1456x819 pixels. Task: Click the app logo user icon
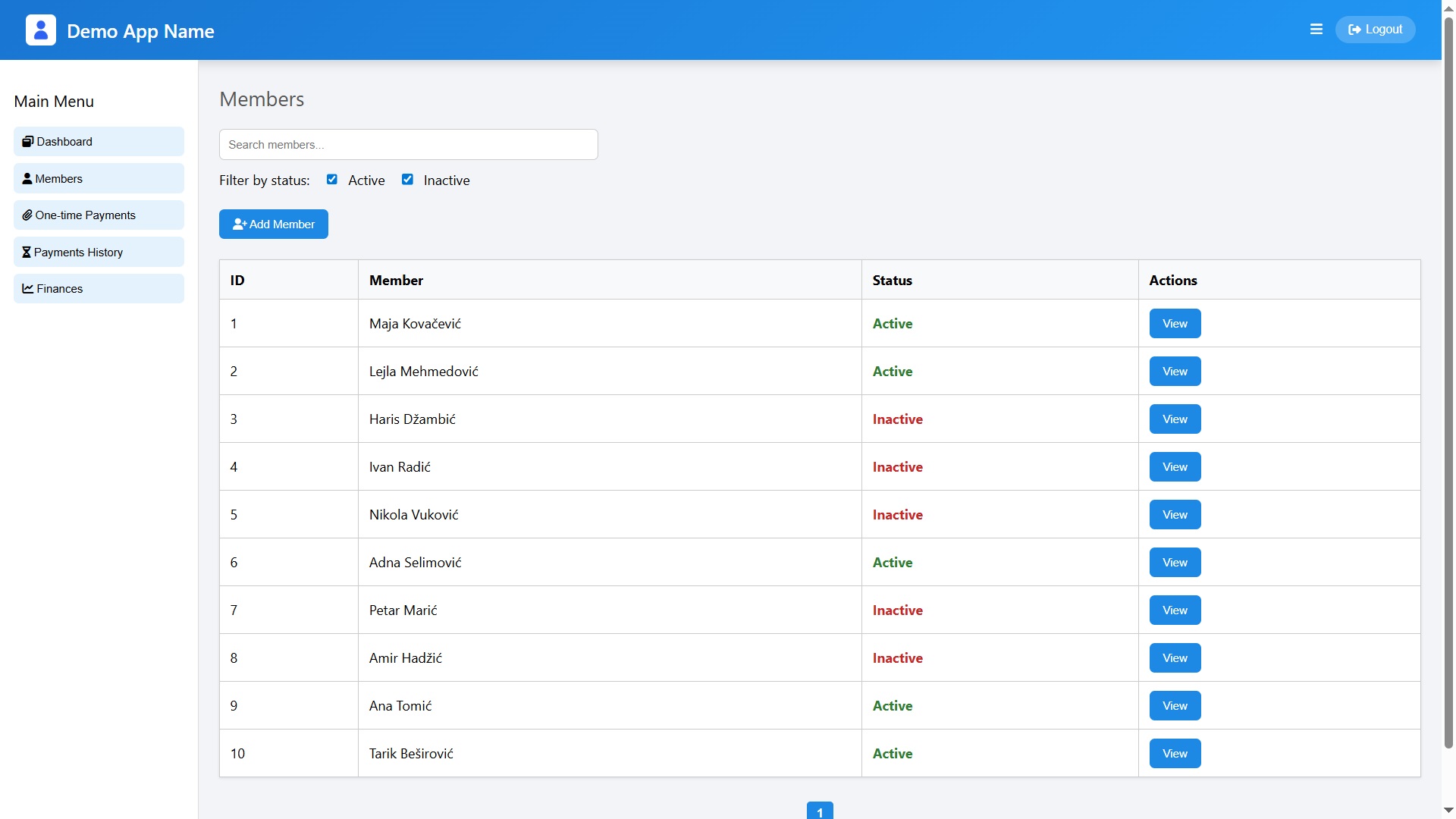click(x=41, y=30)
